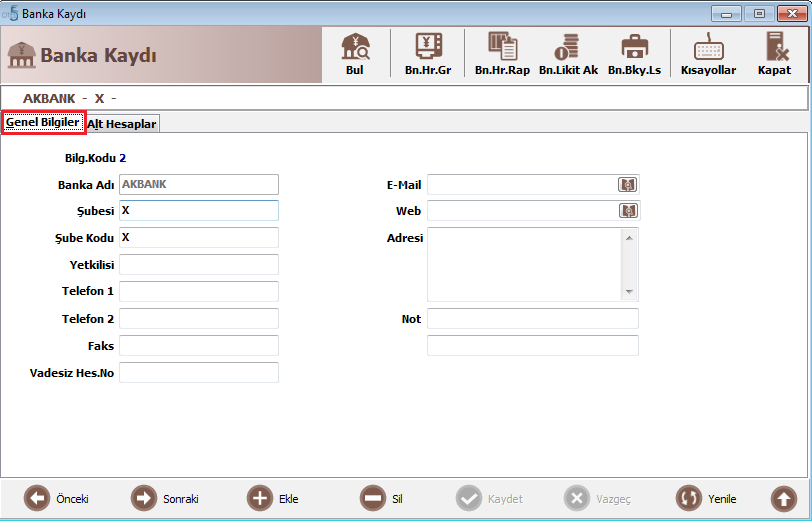Click the Not input field
The image size is (812, 521).
pos(533,318)
